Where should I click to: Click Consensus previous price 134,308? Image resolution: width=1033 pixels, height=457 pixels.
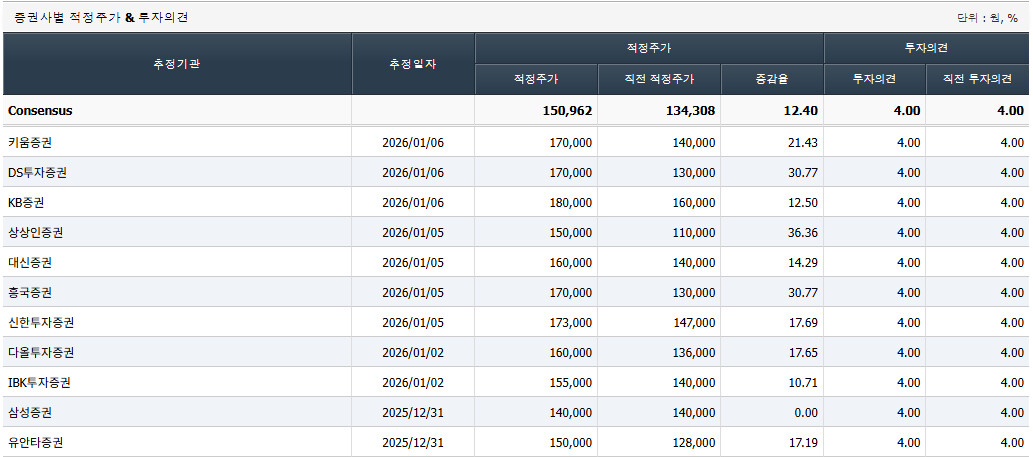(690, 111)
